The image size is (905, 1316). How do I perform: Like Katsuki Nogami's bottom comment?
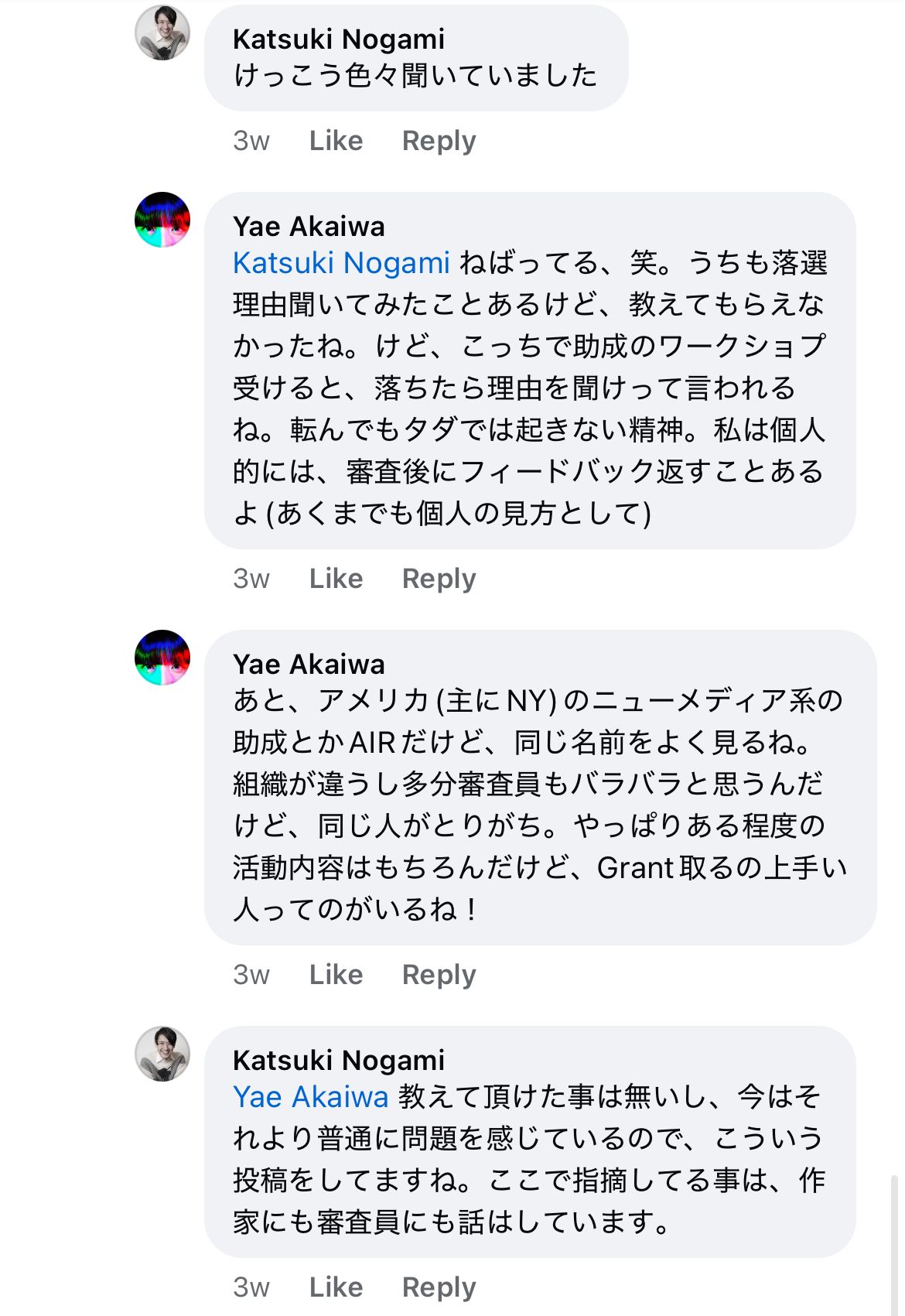pyautogui.click(x=336, y=1287)
